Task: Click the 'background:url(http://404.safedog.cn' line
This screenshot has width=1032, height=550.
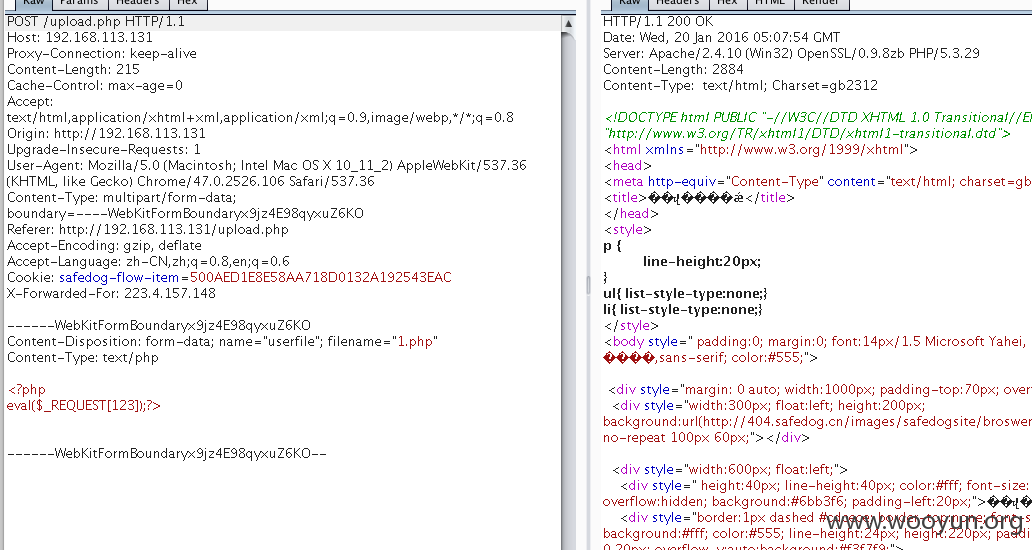Action: pyautogui.click(x=817, y=422)
